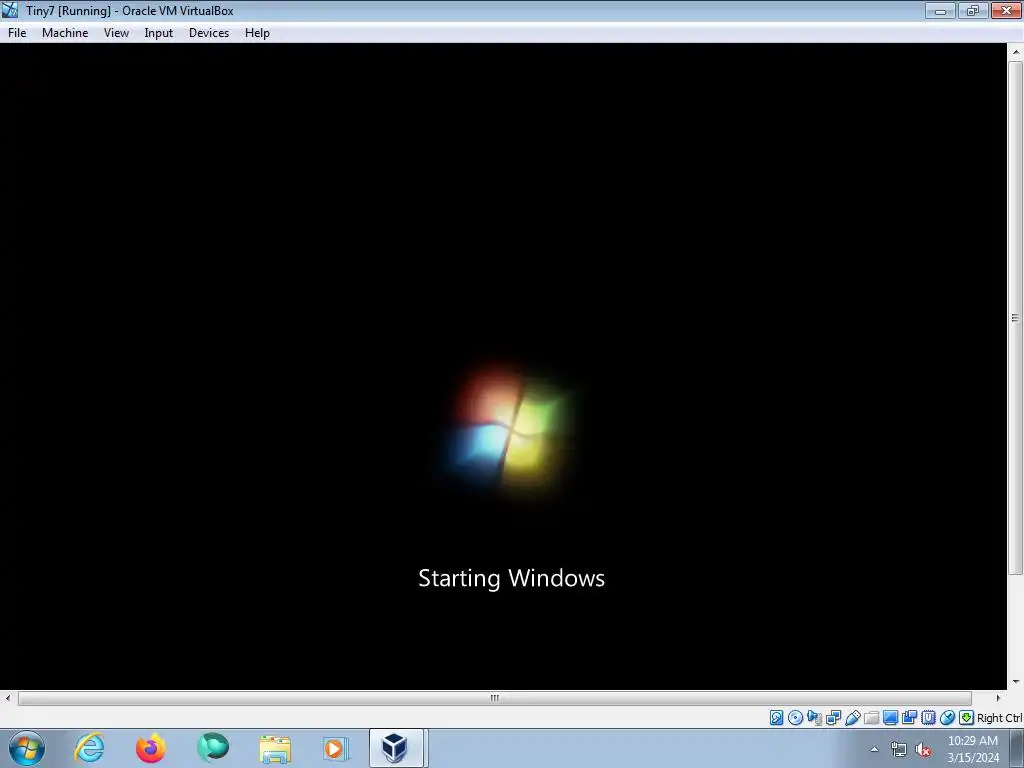1024x768 pixels.
Task: Launch Windows Media Player from taskbar
Action: pos(336,748)
